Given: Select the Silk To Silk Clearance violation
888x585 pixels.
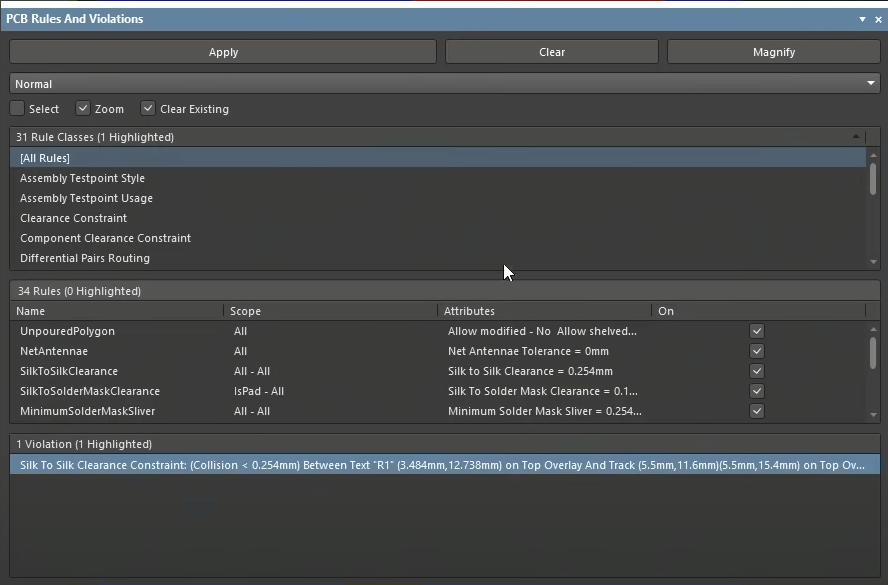Looking at the screenshot, I should 440,465.
